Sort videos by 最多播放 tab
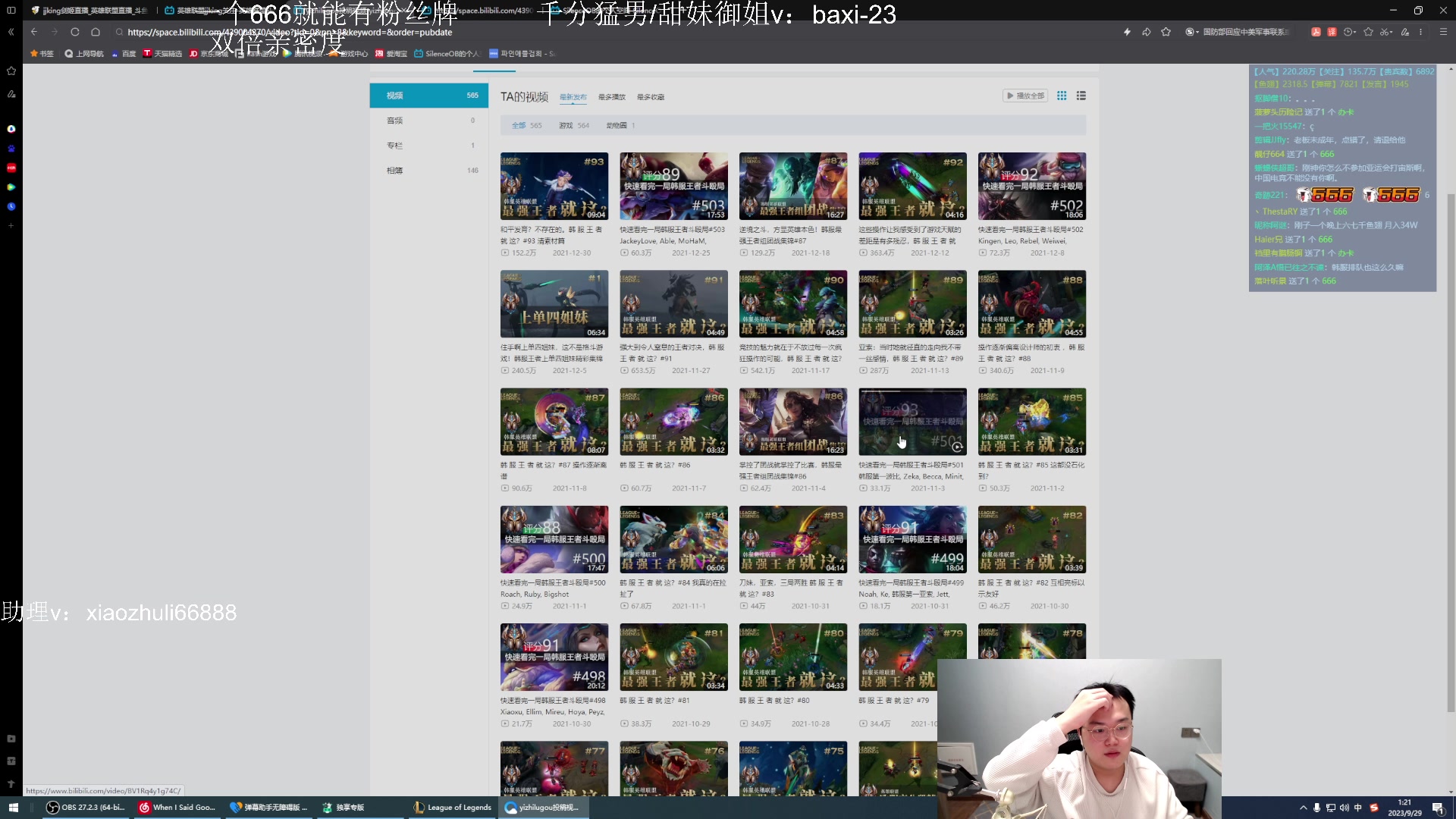This screenshot has width=1456, height=819. (x=611, y=97)
